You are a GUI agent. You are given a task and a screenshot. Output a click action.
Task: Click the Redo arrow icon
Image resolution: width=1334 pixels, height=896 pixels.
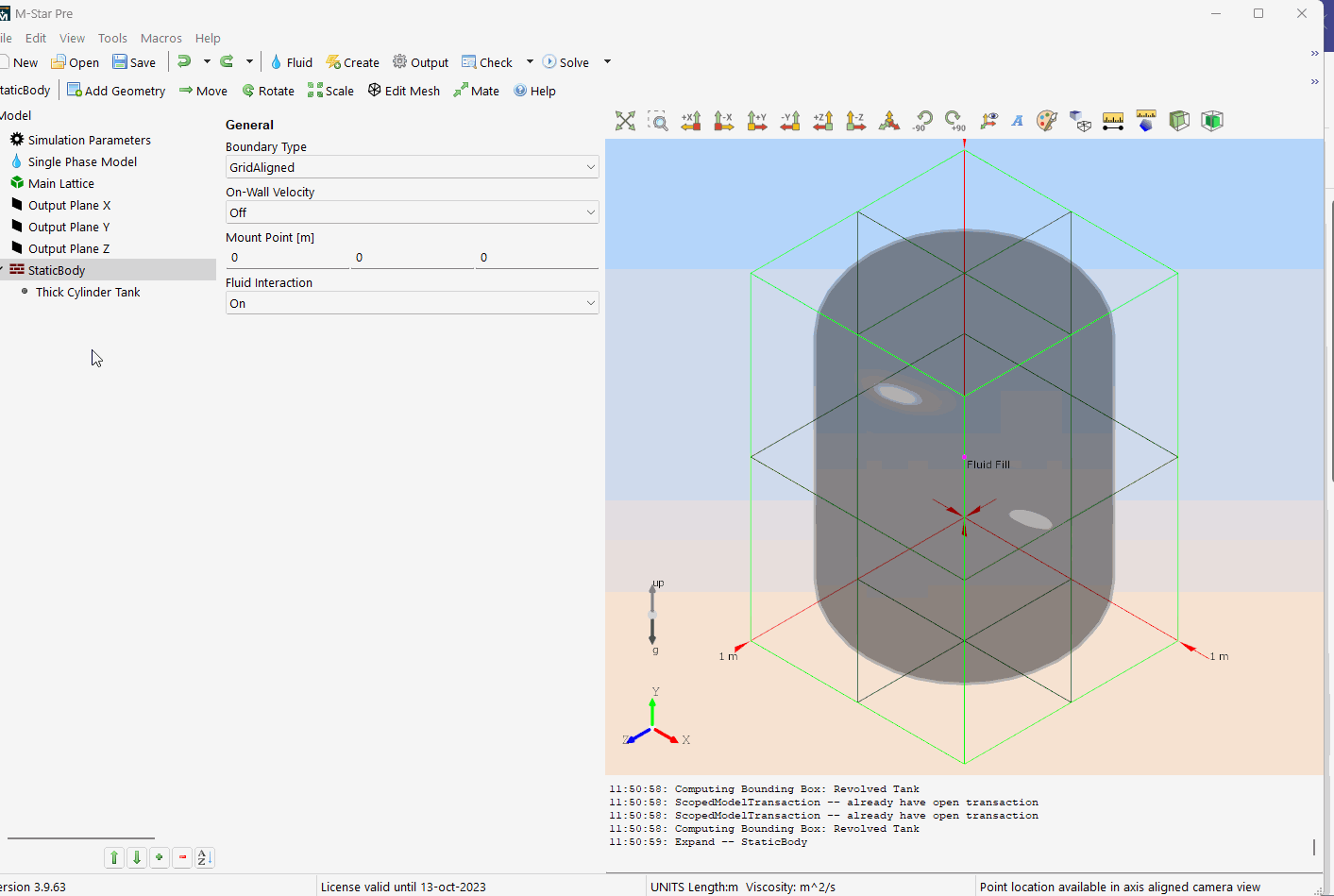(x=227, y=62)
